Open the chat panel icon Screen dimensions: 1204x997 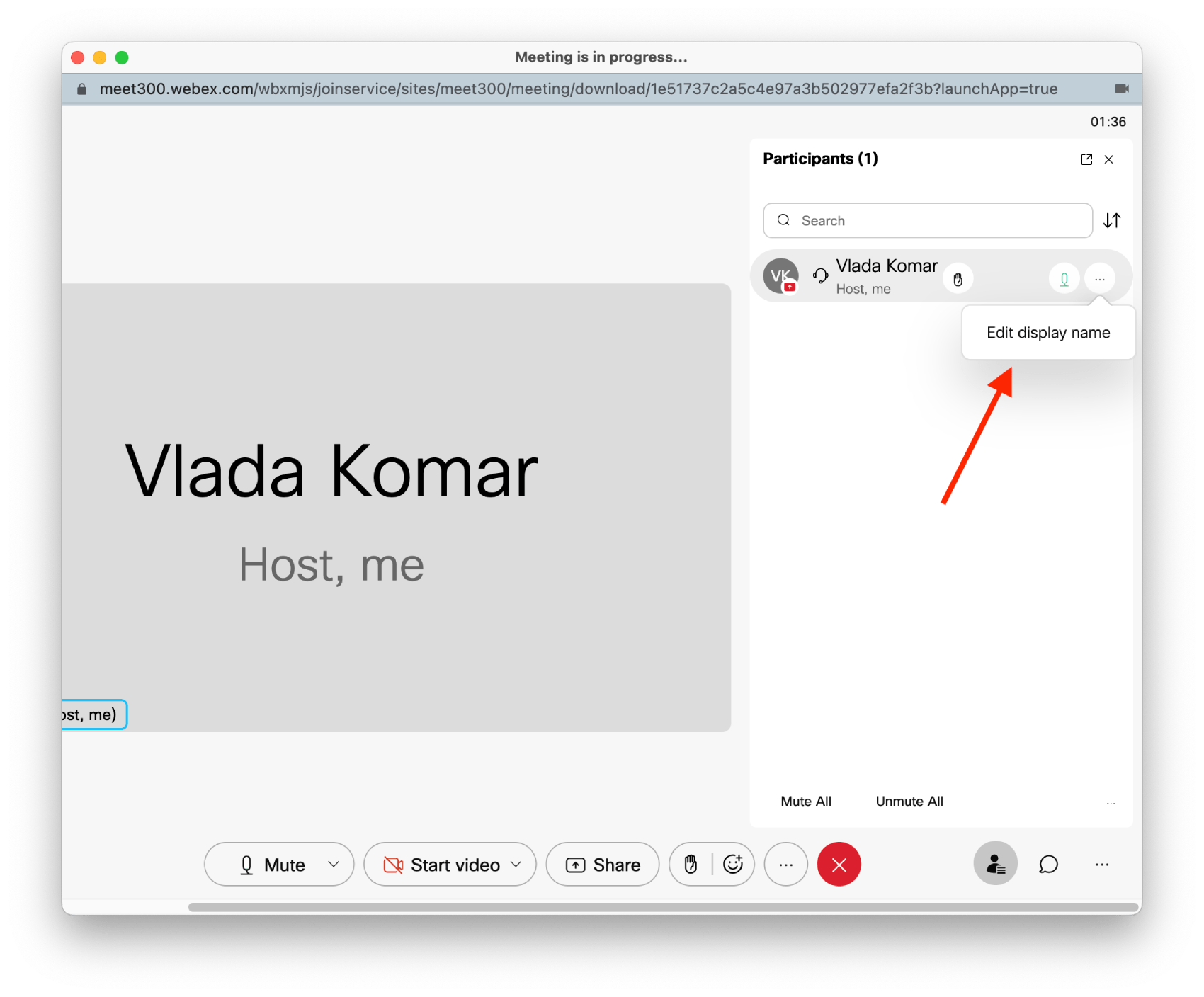point(1048,864)
